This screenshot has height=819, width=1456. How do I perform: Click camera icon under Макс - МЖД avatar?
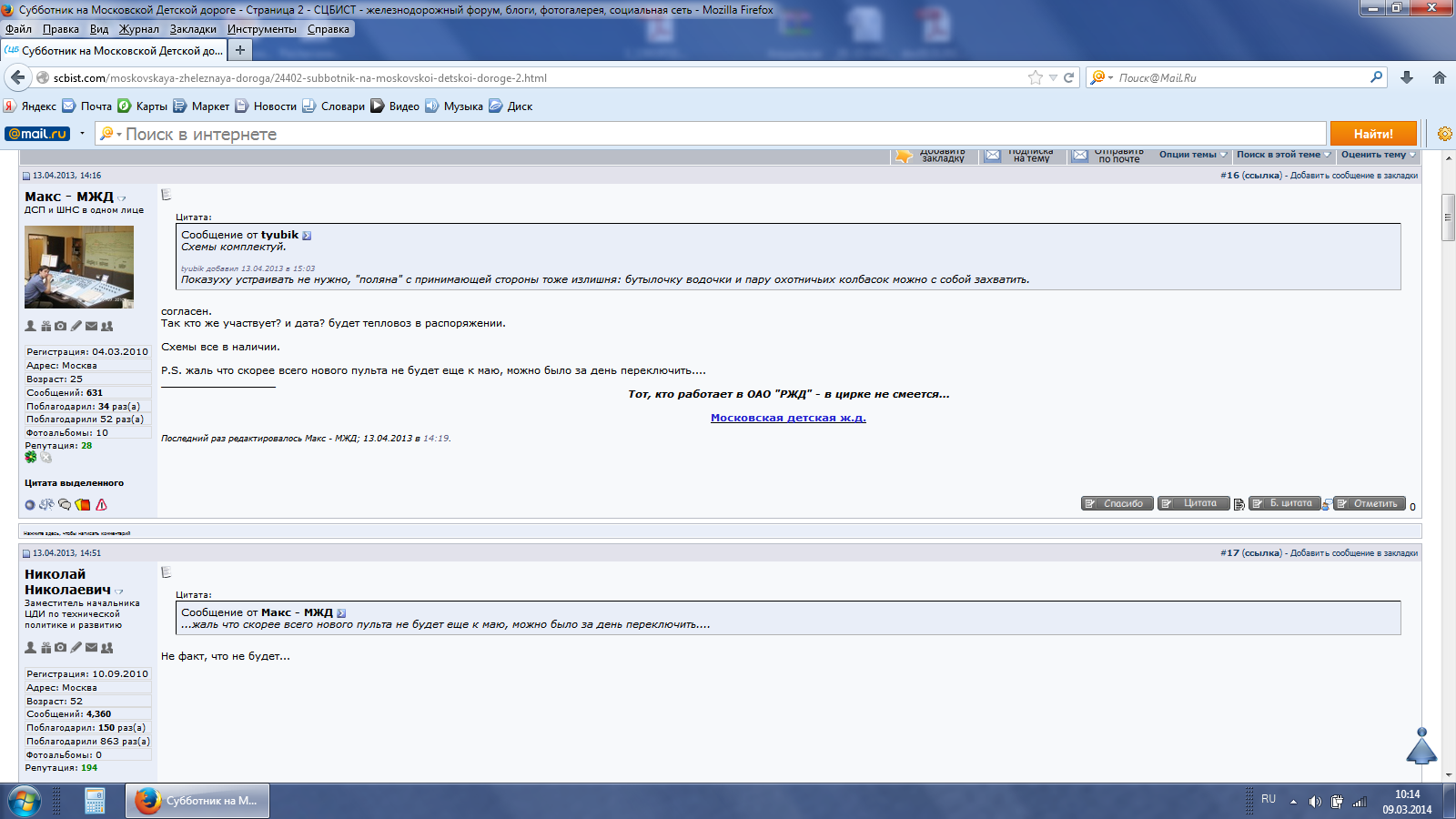pos(60,326)
